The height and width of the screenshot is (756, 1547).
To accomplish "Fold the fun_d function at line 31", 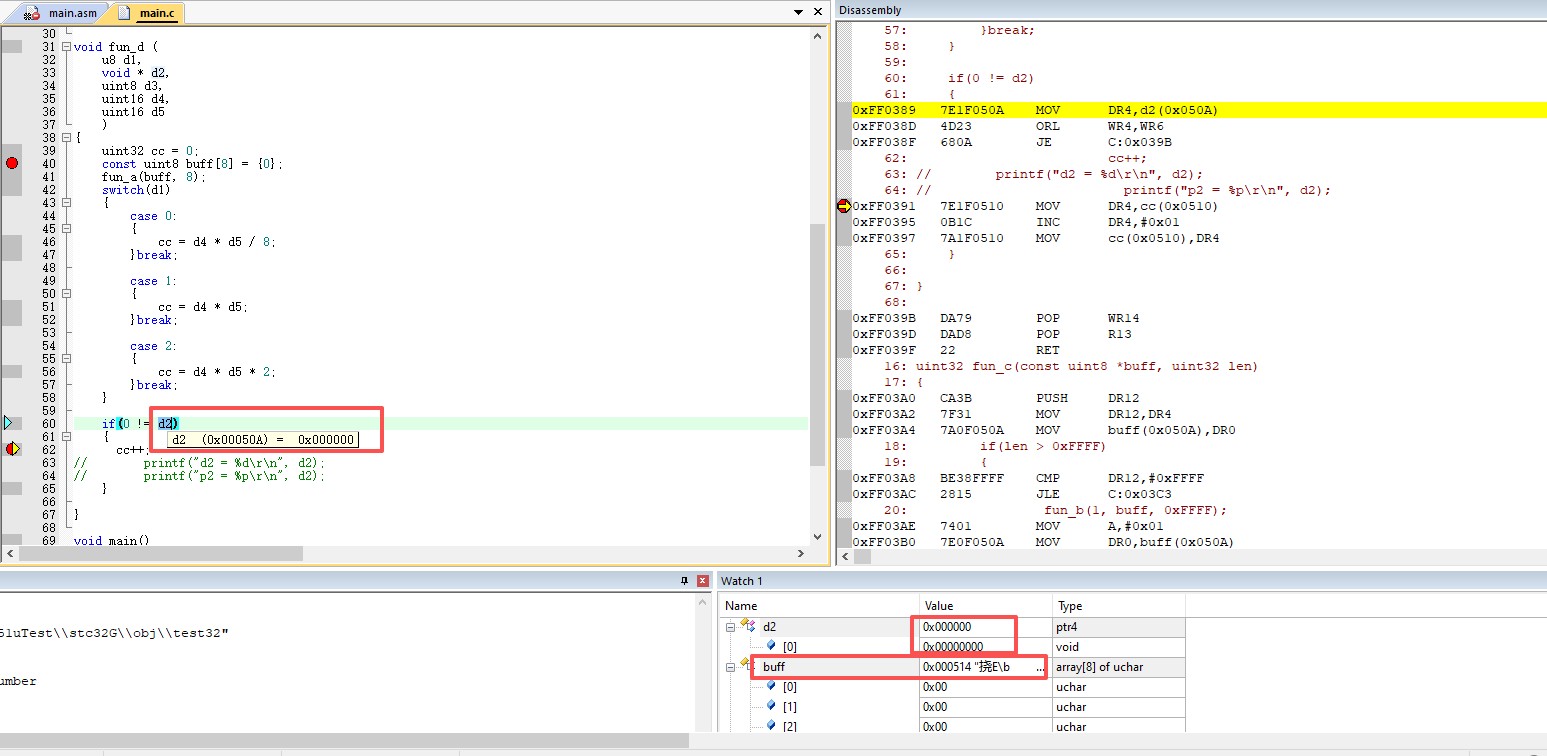I will 66,46.
